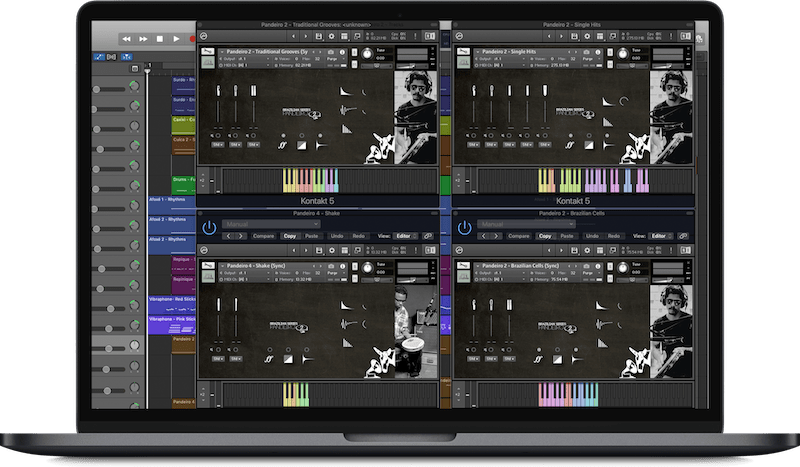The image size is (800, 467).
Task: Open the info icon on Traditional Grooves instrument
Action: click(x=342, y=52)
